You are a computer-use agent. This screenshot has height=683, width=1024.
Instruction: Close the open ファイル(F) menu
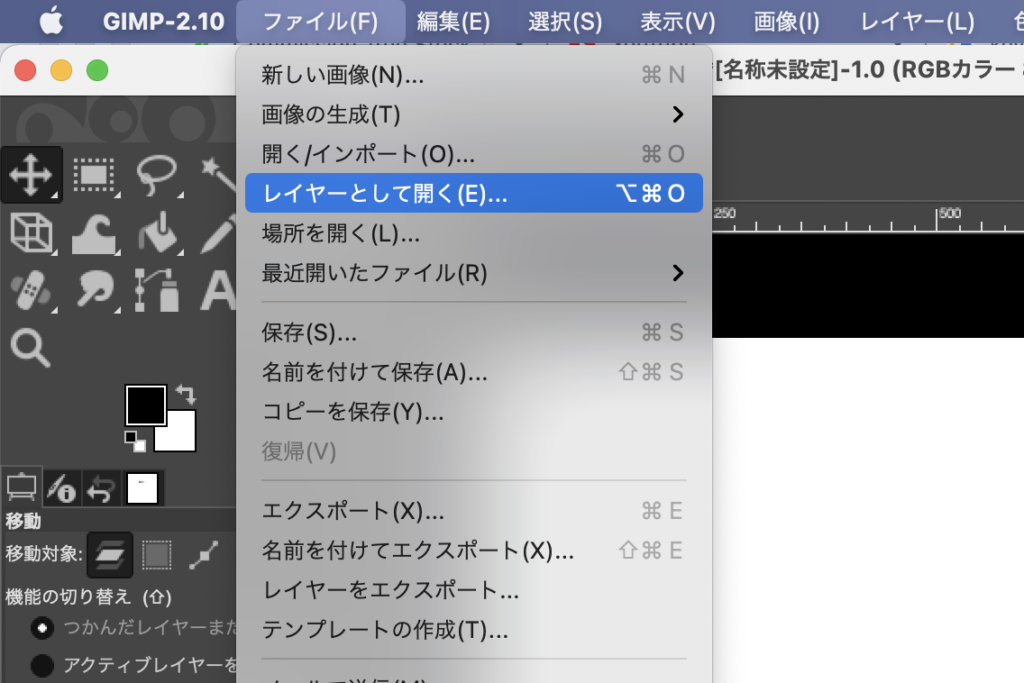[320, 22]
